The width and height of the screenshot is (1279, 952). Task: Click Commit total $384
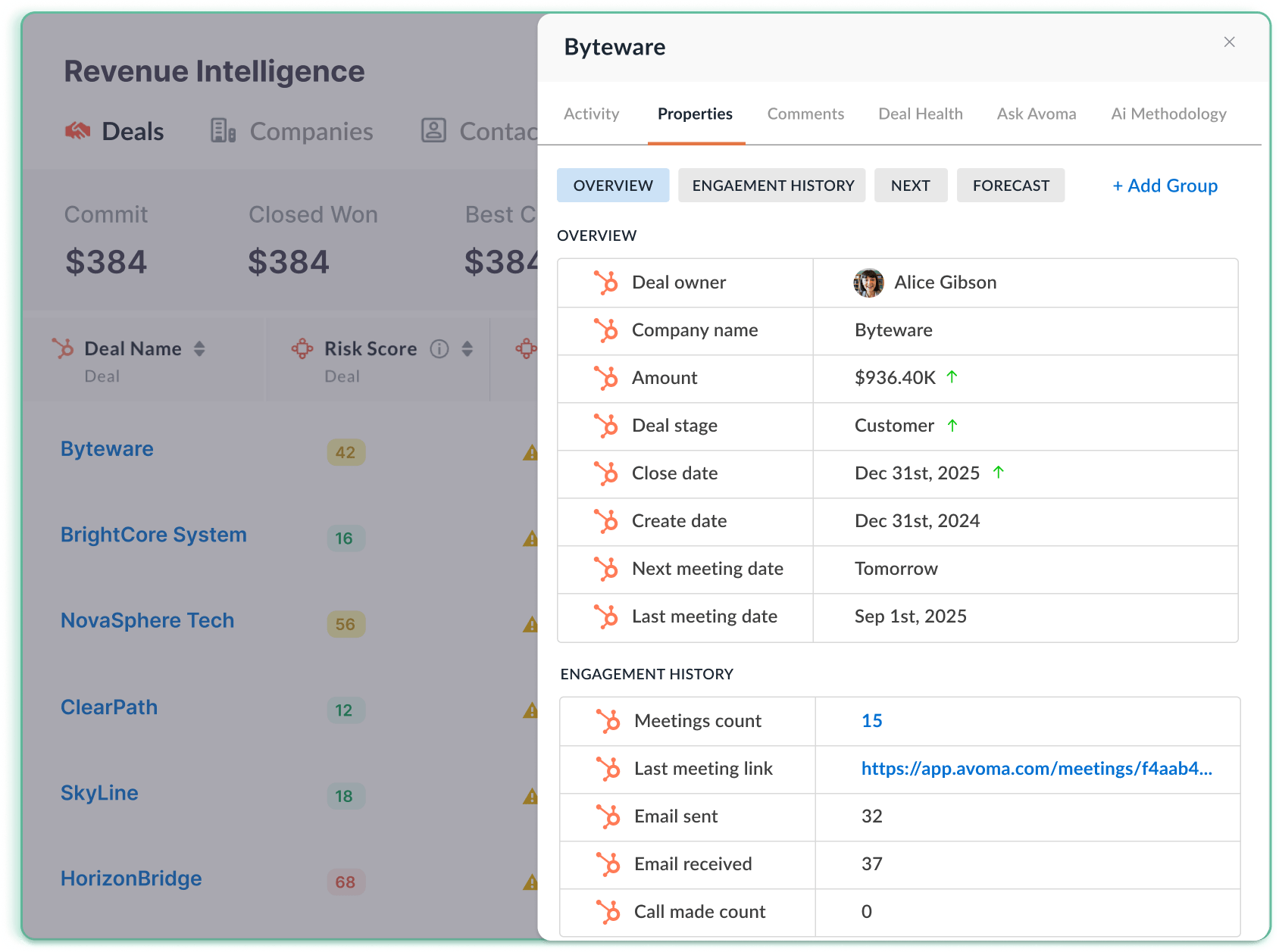(106, 262)
